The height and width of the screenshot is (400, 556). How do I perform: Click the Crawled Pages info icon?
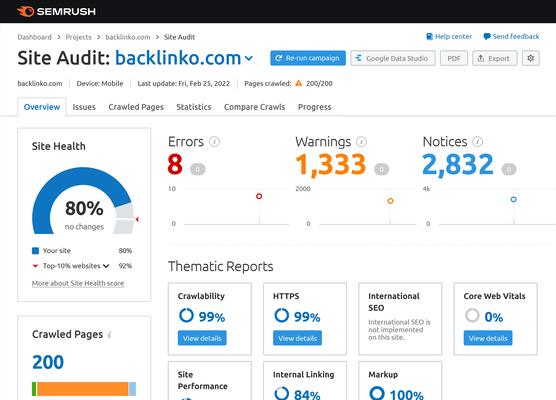coord(110,334)
